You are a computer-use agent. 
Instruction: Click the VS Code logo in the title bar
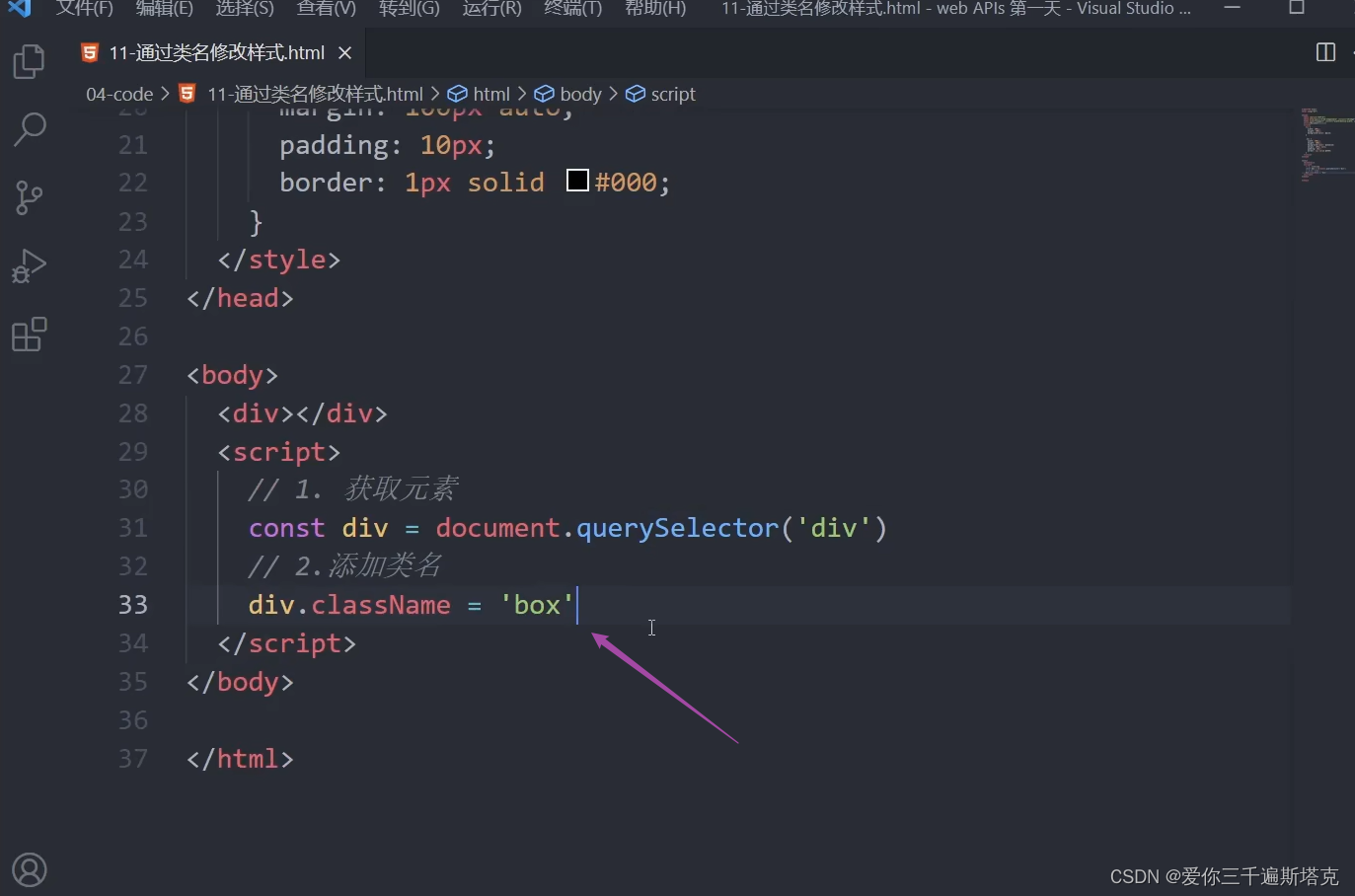20,9
